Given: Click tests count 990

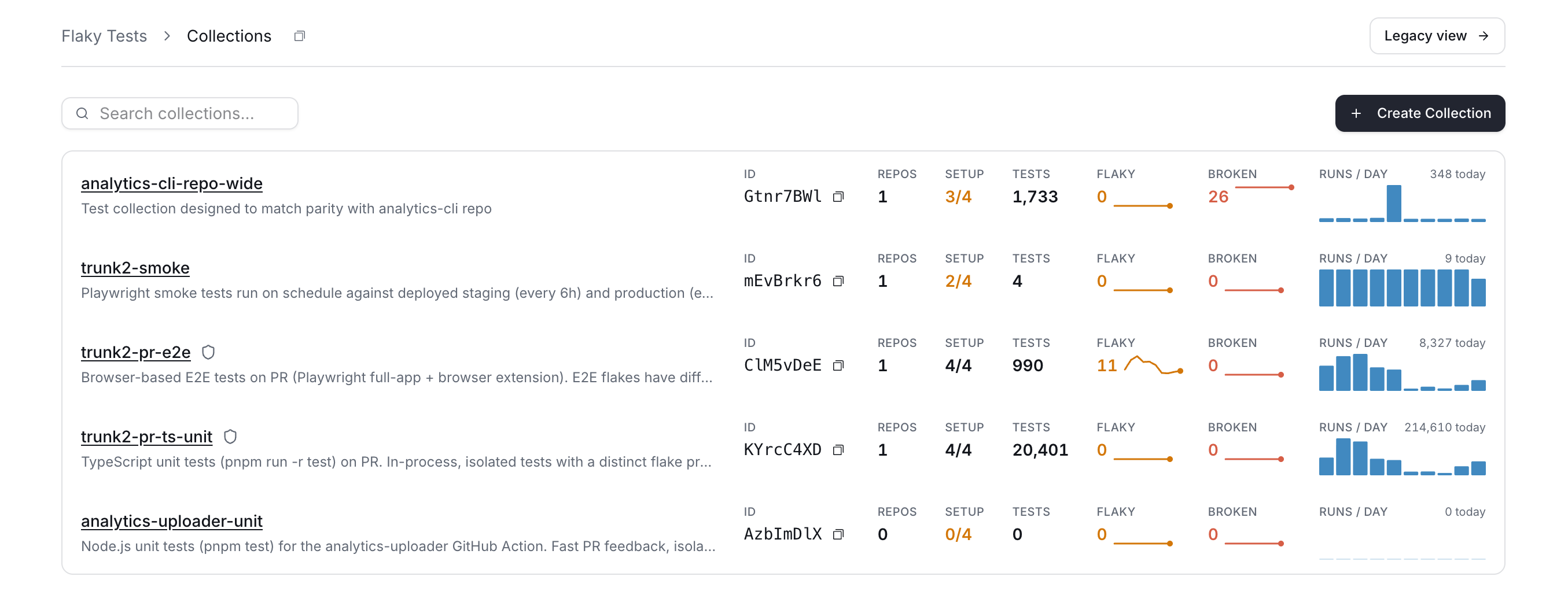Looking at the screenshot, I should click(1028, 365).
